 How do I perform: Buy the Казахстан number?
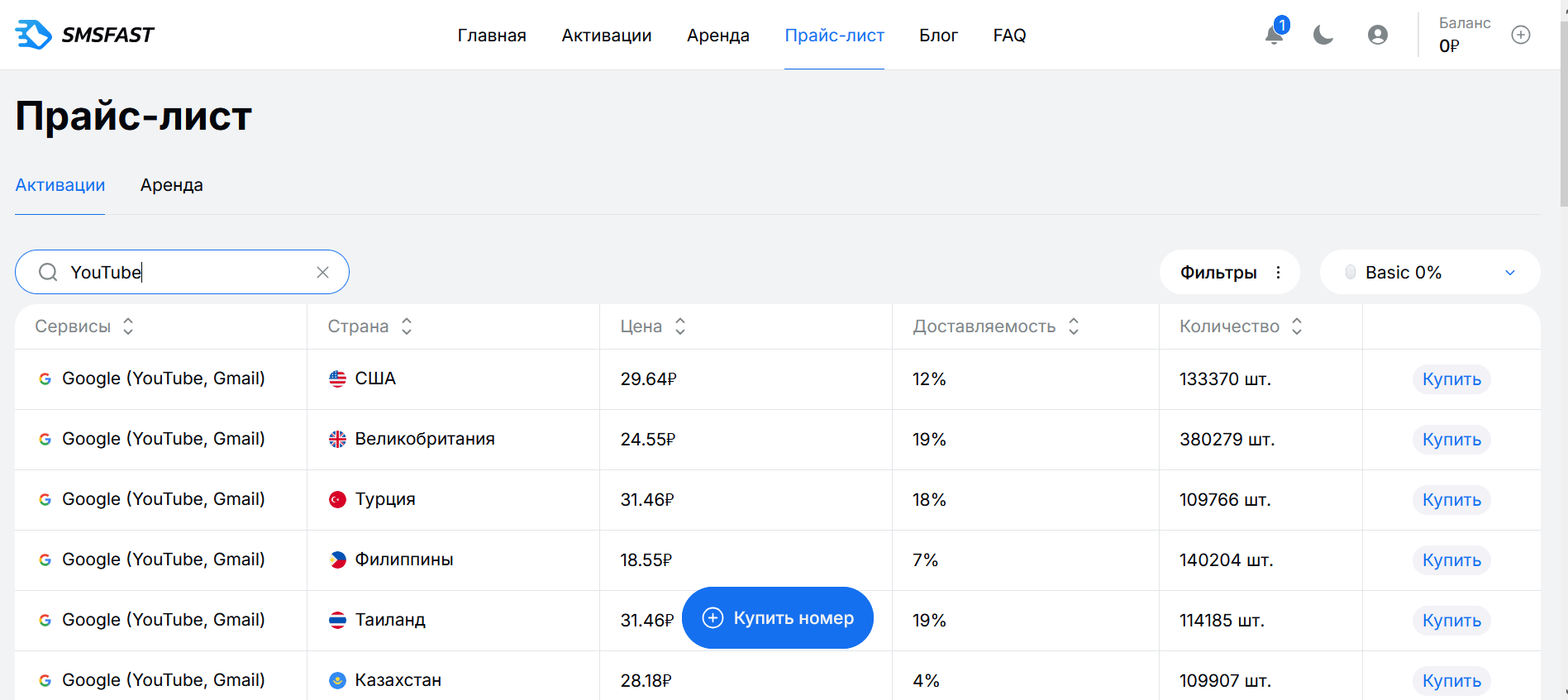click(x=1451, y=681)
